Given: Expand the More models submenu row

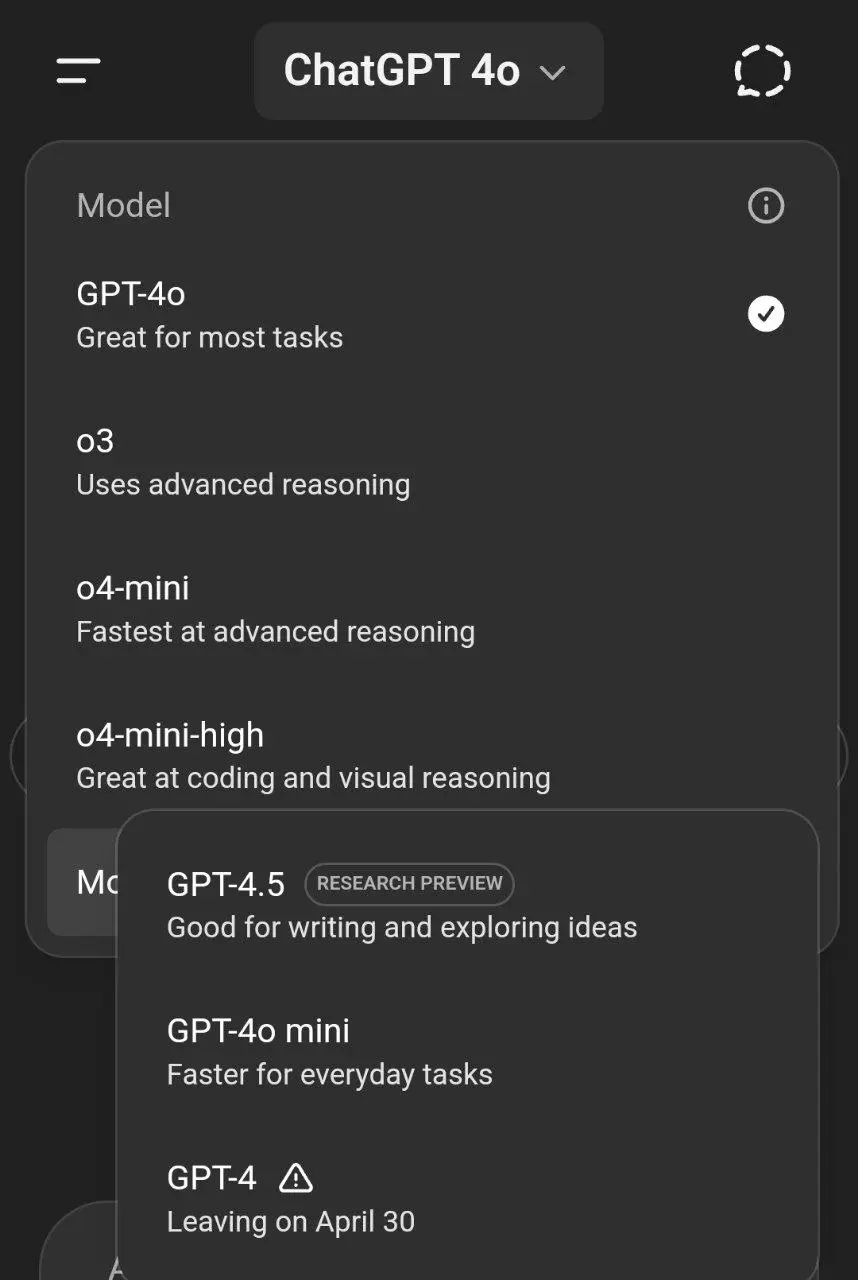Looking at the screenshot, I should pyautogui.click(x=82, y=882).
